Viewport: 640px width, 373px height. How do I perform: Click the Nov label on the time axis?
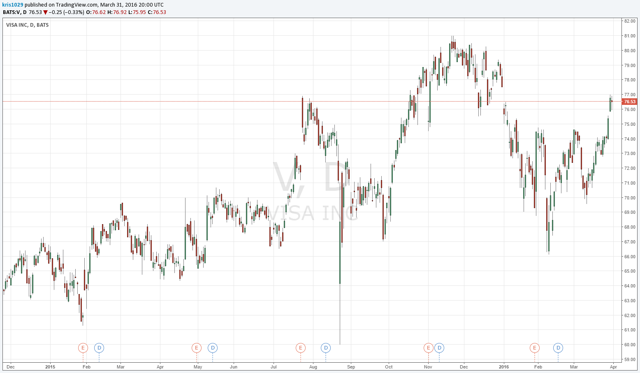click(428, 367)
